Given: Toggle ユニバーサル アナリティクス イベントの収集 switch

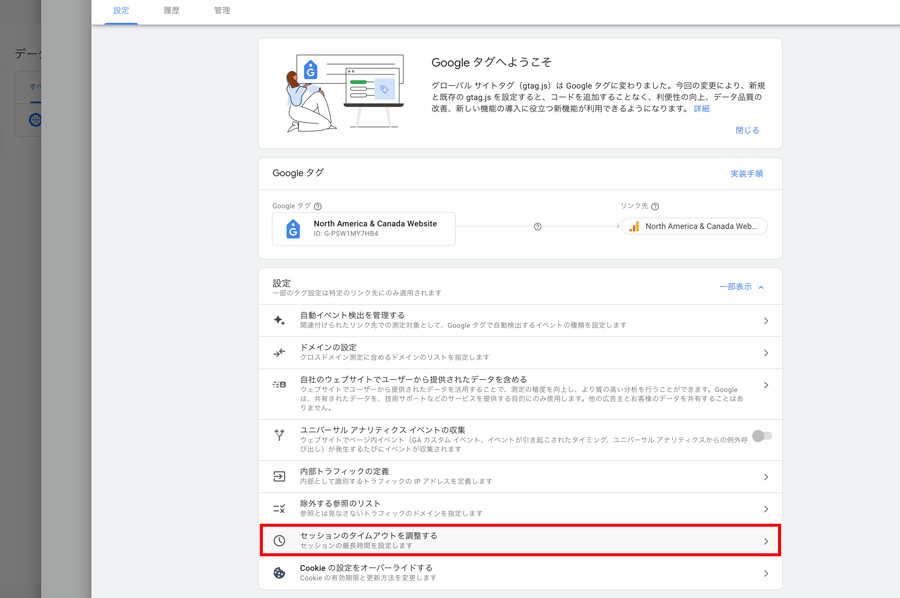Looking at the screenshot, I should [x=762, y=436].
